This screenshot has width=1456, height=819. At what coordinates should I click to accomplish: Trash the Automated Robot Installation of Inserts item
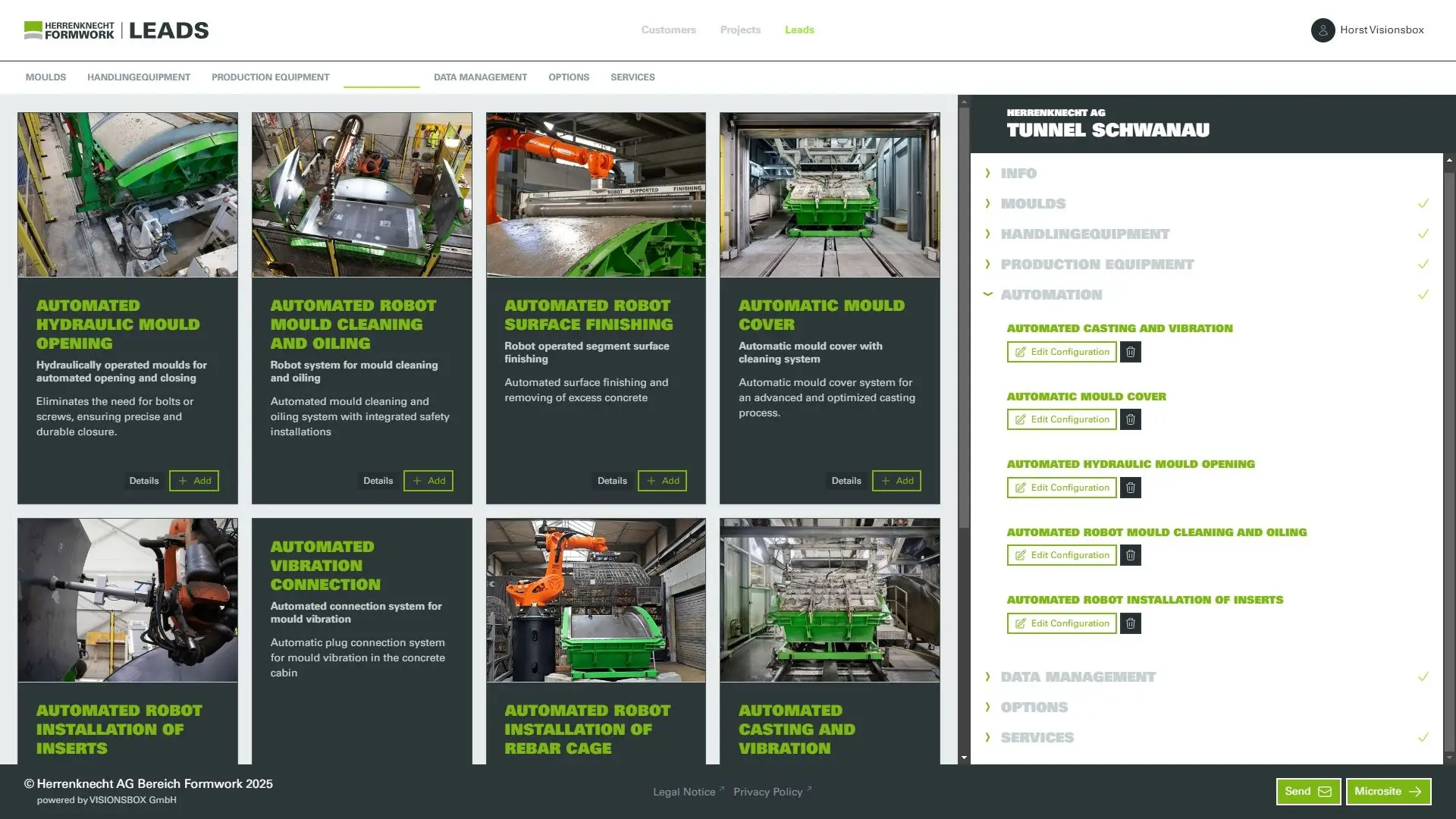pyautogui.click(x=1130, y=623)
